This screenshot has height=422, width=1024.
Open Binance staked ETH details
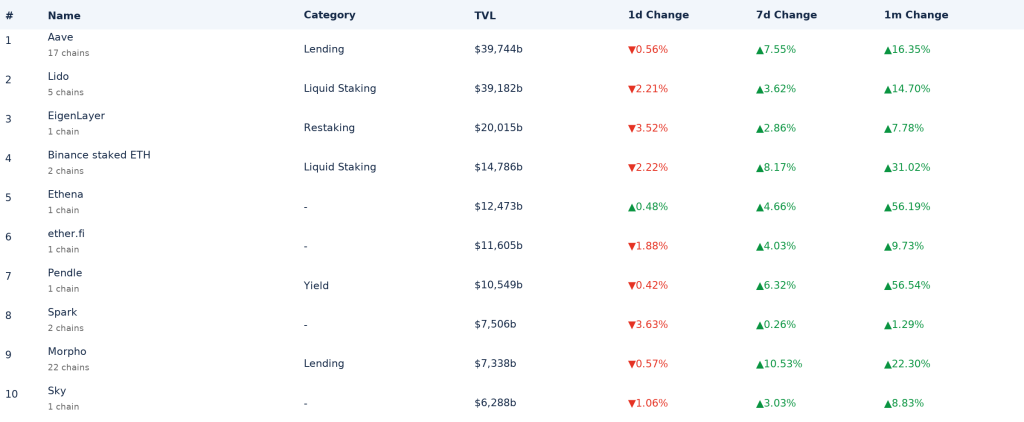(x=99, y=155)
